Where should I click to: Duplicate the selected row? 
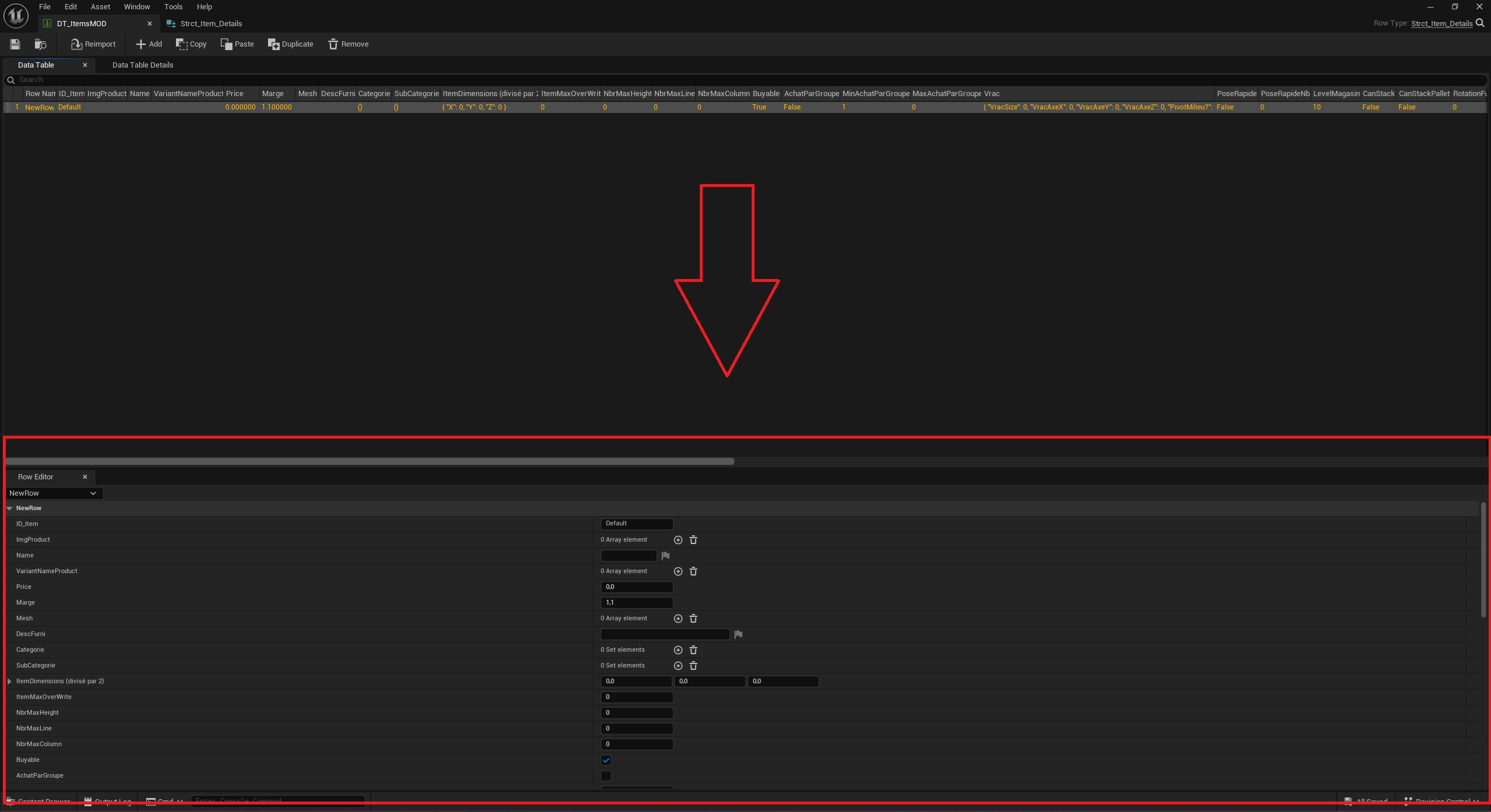[x=290, y=44]
